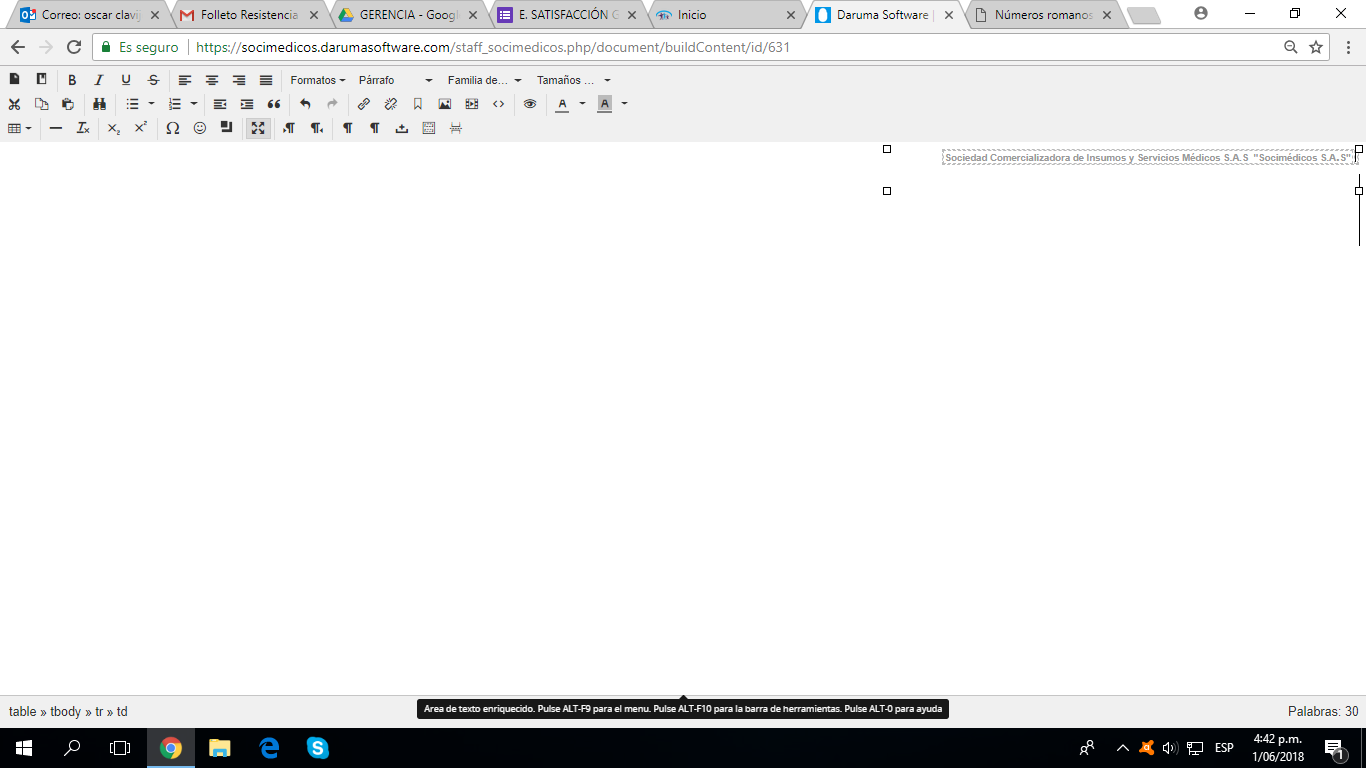Preview document with the eye icon
1366x768 pixels.
point(530,104)
